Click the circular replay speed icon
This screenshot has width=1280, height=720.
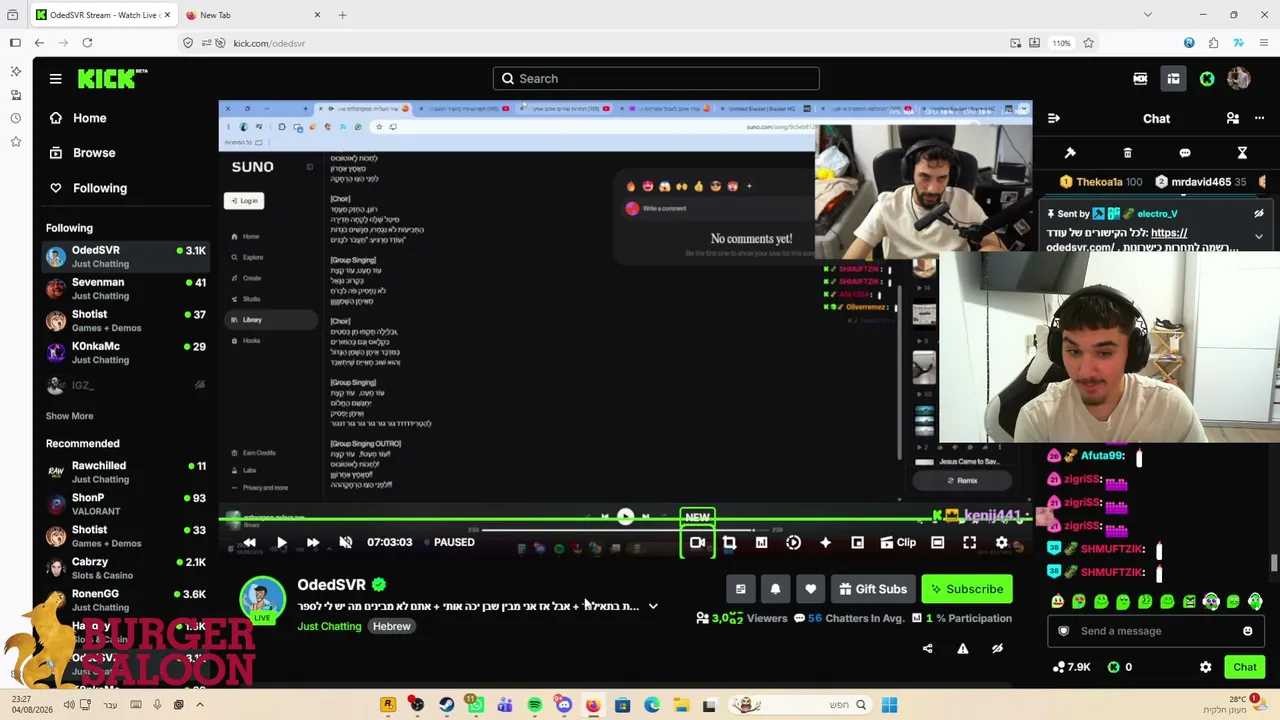click(793, 542)
